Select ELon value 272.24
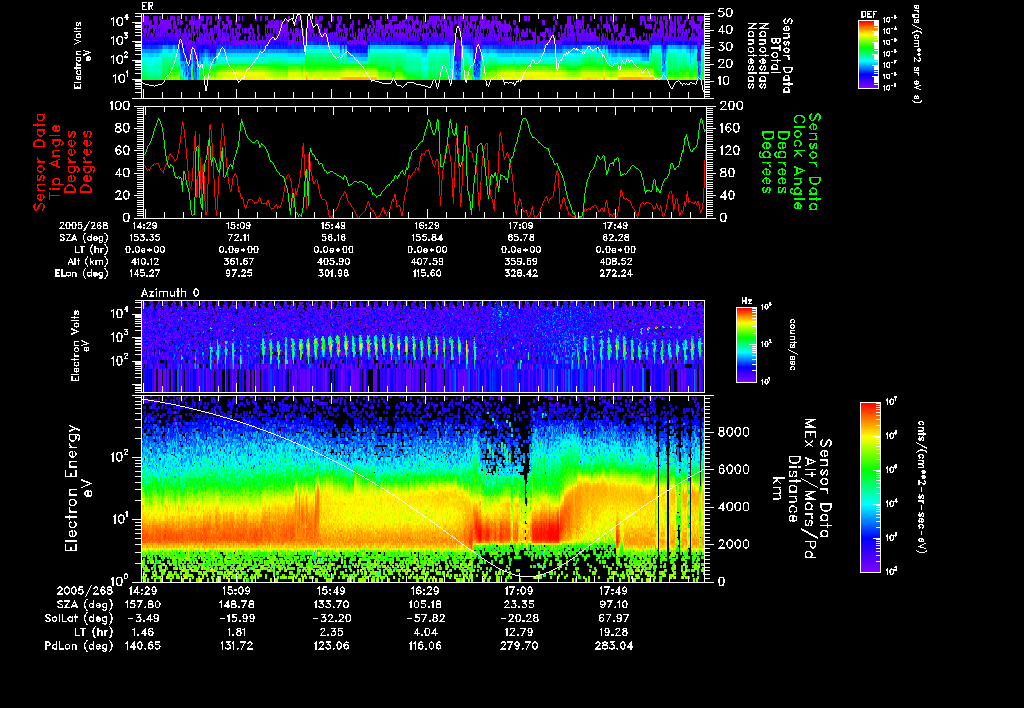This screenshot has height=708, width=1024. [616, 273]
